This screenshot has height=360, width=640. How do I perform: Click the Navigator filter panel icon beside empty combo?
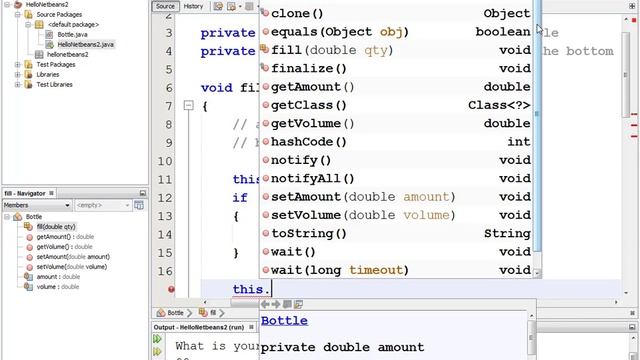pos(139,205)
